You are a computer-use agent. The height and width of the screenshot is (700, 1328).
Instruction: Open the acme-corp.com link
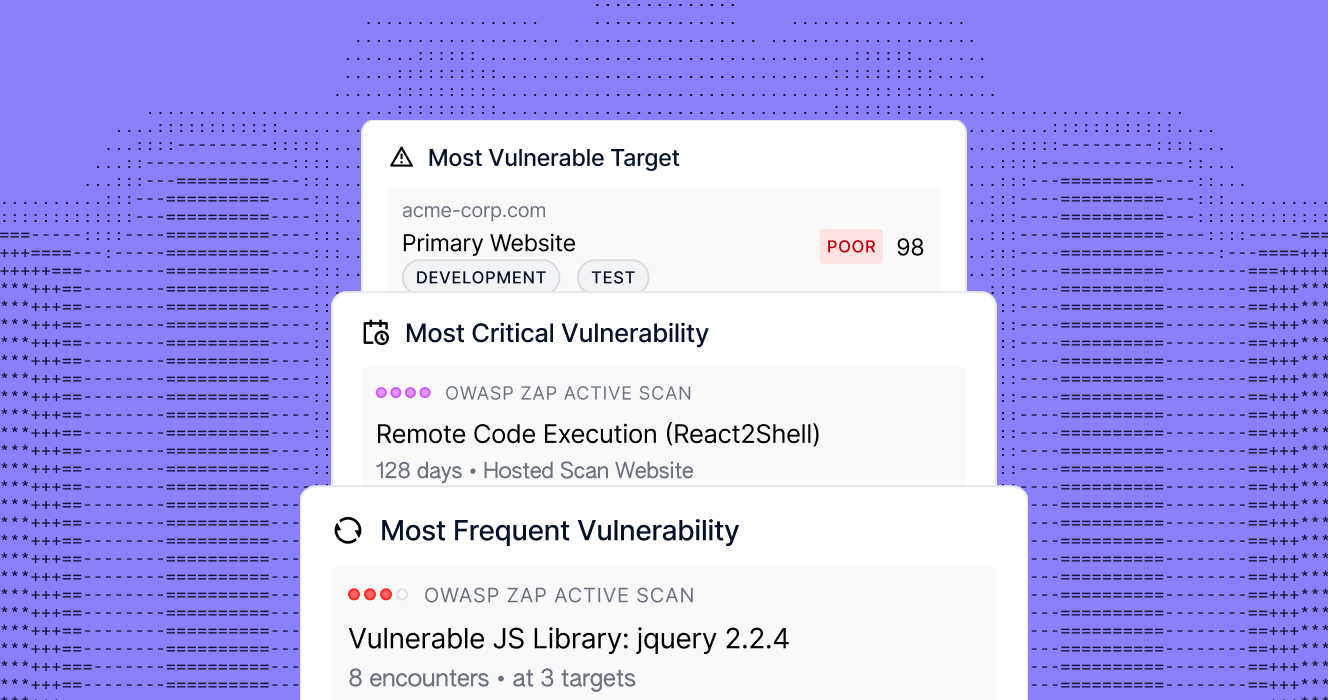coord(474,210)
